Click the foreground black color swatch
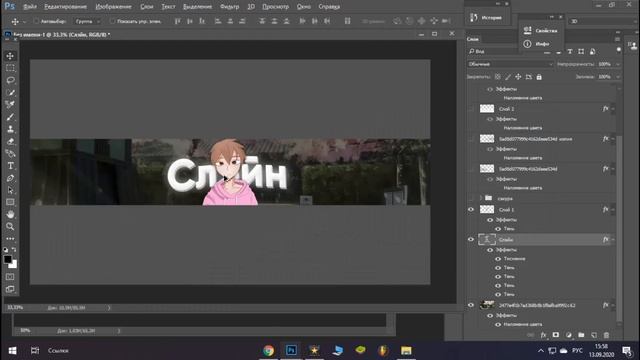The image size is (640, 360). (x=7, y=259)
